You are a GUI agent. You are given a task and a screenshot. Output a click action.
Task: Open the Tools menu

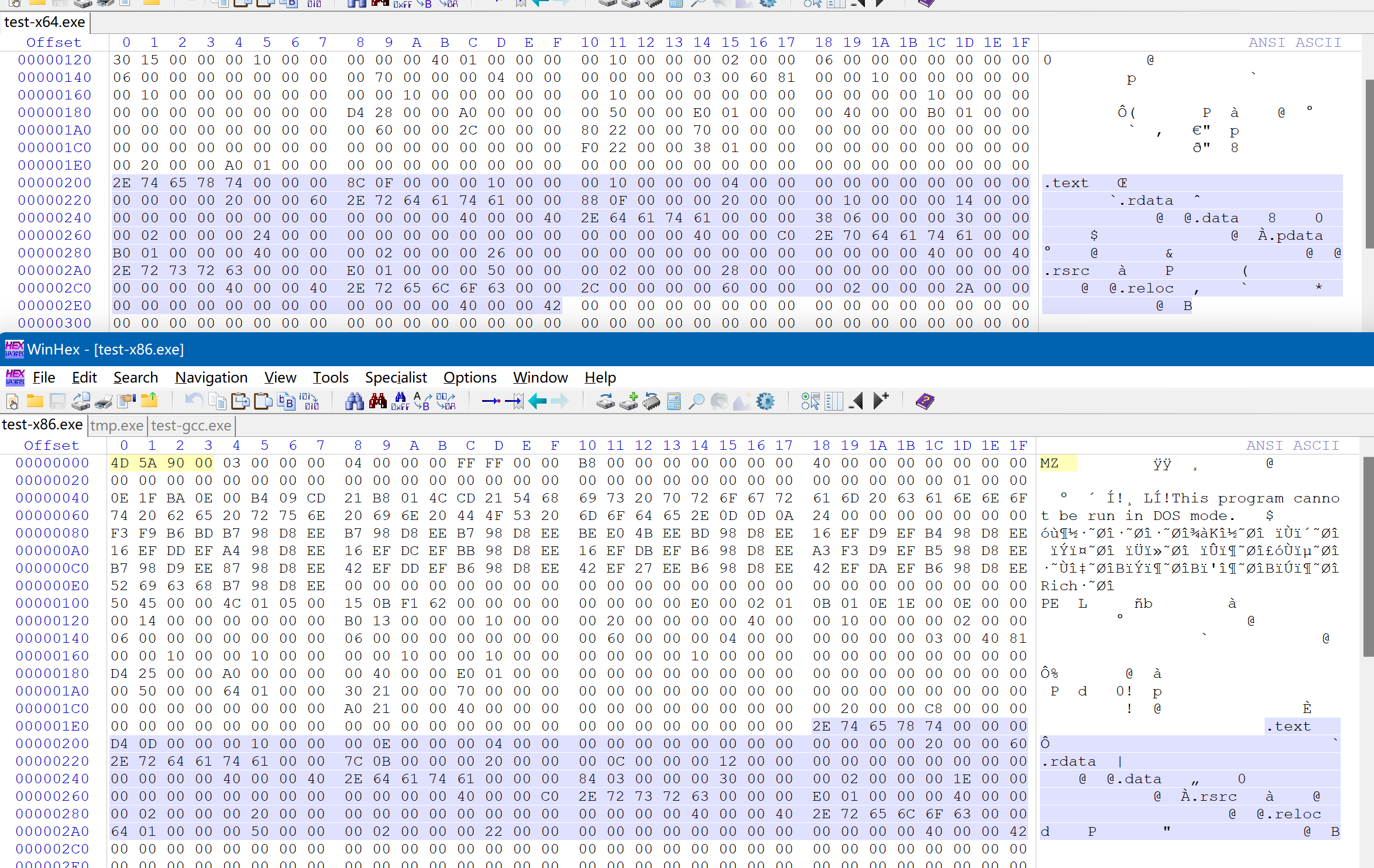(331, 377)
